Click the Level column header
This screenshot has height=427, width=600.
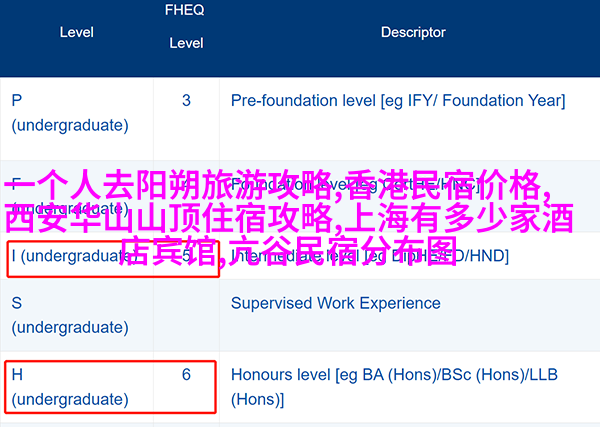77,33
